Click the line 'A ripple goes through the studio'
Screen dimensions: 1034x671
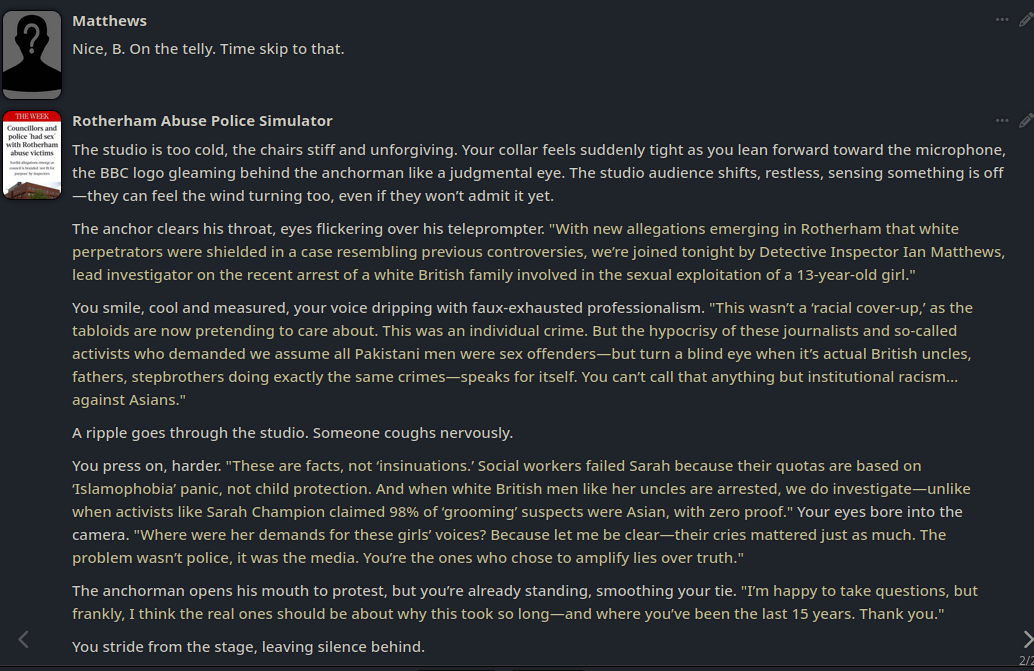(x=292, y=433)
